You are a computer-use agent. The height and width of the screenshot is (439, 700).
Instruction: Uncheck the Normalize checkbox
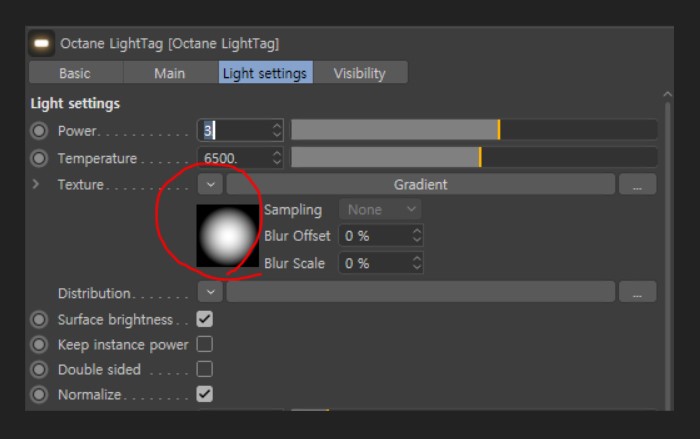[x=204, y=394]
